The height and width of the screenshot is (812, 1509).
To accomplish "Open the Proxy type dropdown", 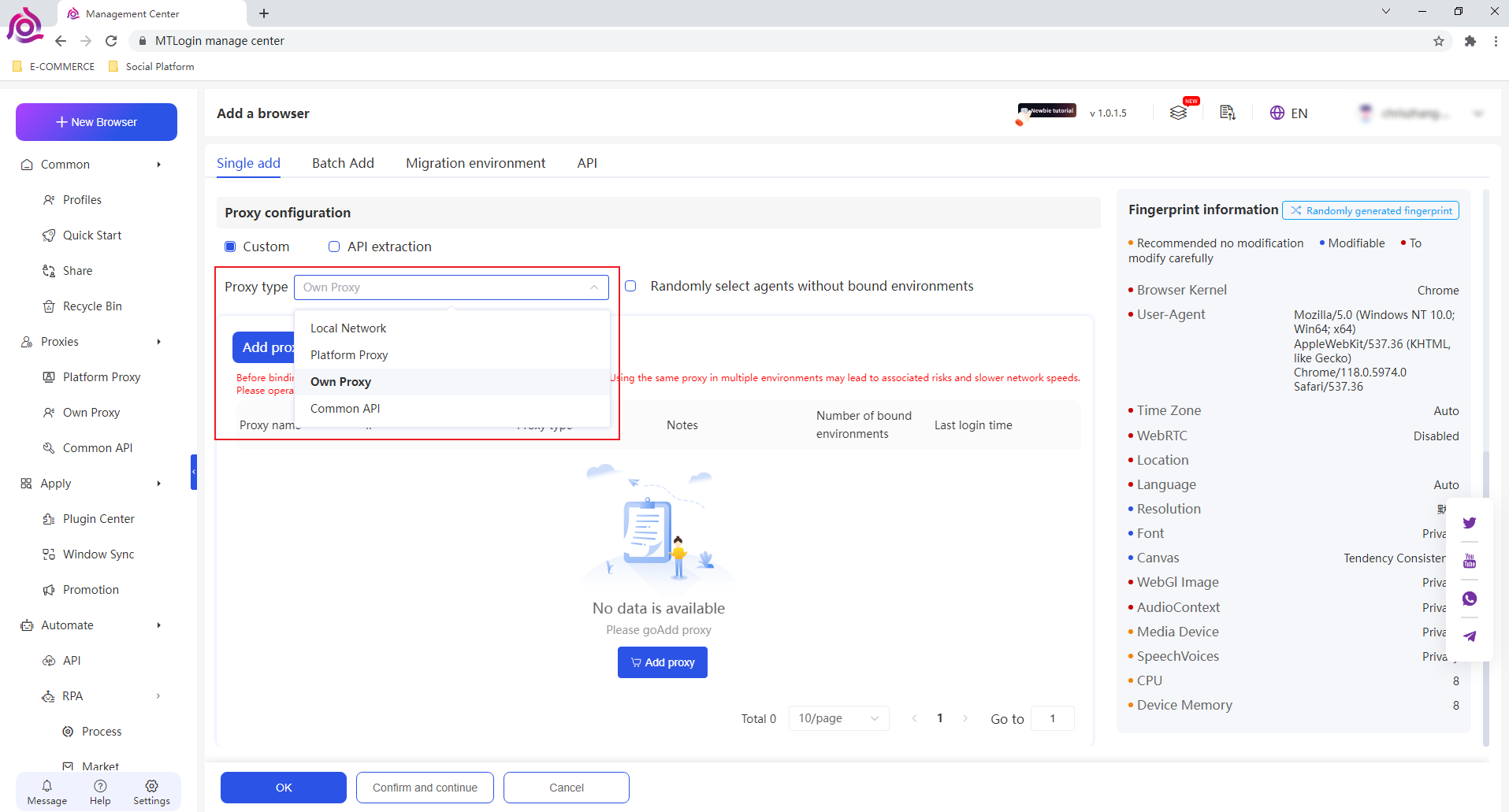I will (451, 287).
